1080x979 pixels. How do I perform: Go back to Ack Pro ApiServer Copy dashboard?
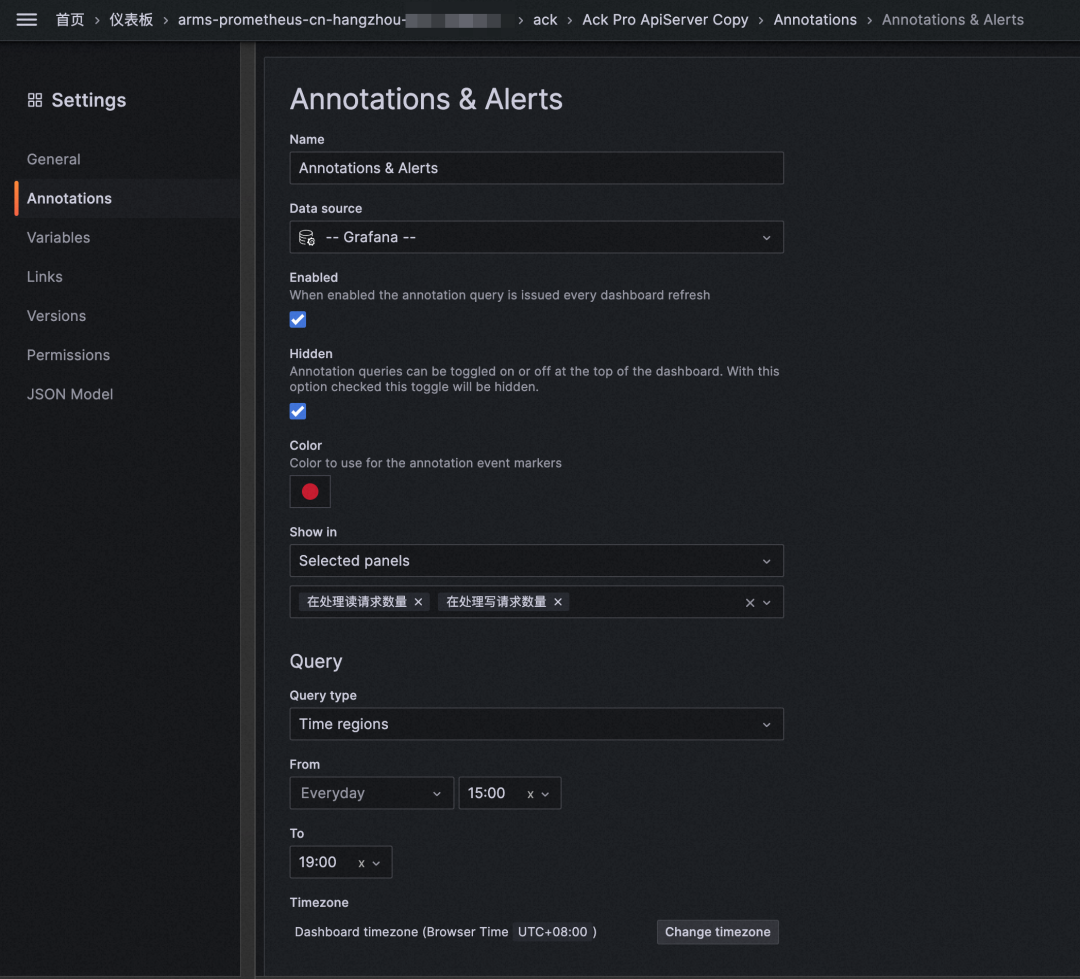pyautogui.click(x=664, y=19)
